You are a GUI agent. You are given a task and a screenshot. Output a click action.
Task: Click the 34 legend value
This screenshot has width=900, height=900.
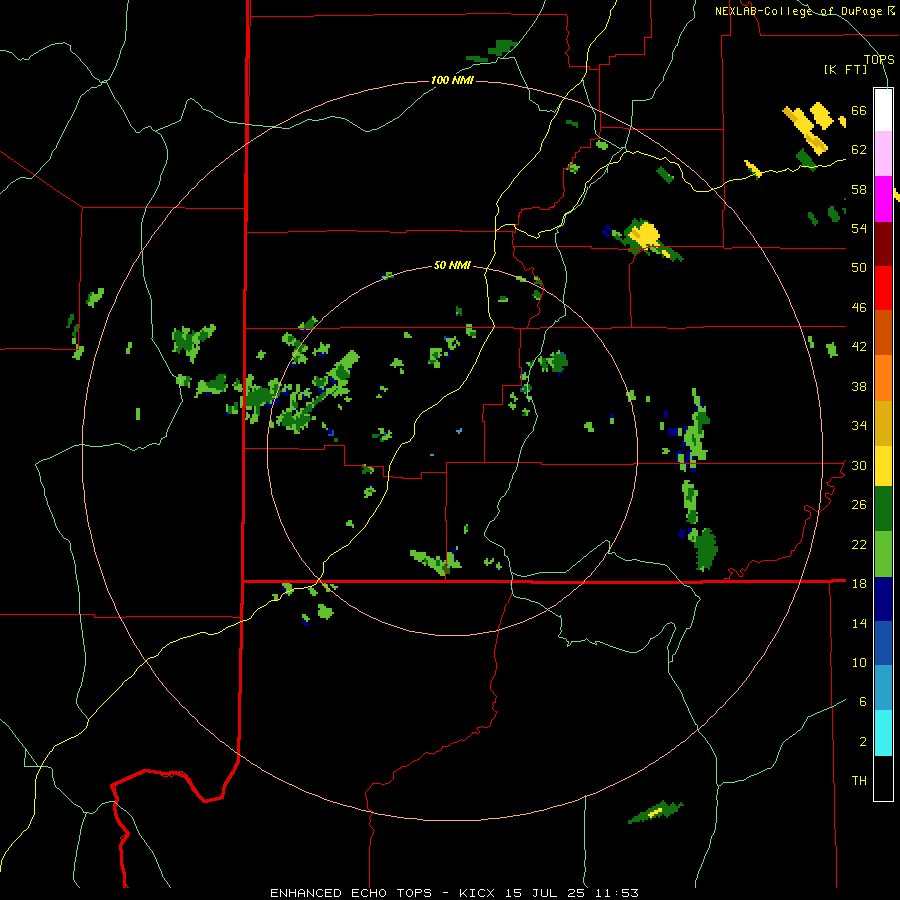point(859,426)
